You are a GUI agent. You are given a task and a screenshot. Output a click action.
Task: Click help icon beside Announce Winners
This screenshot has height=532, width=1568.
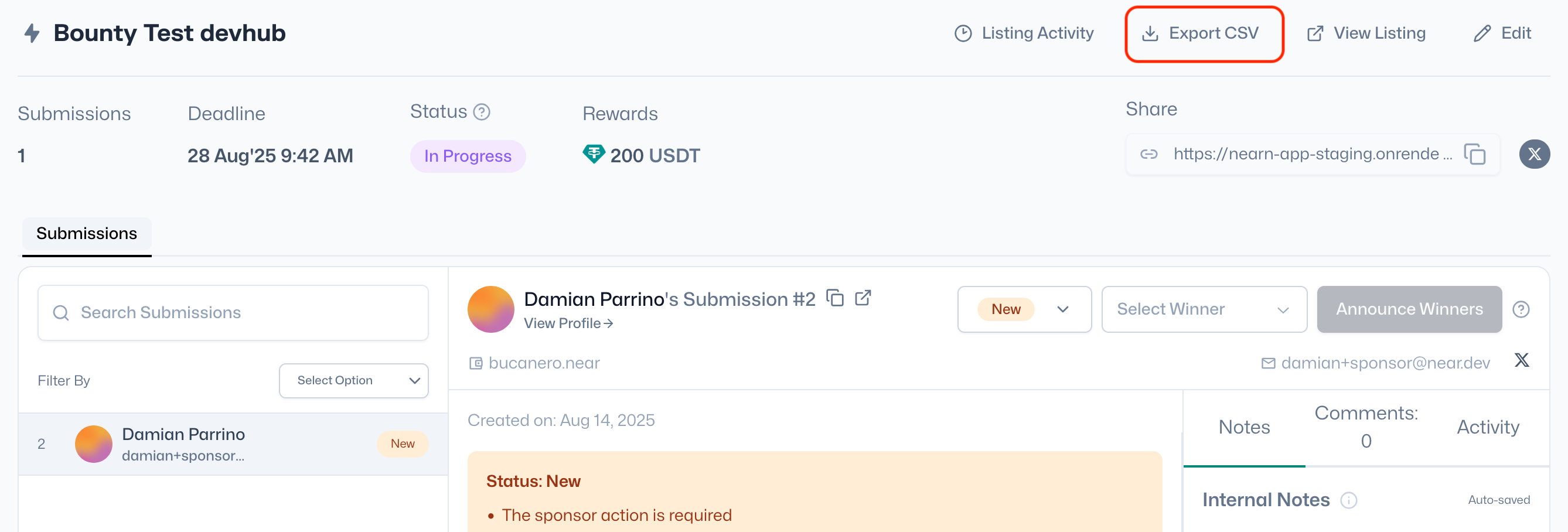tap(1521, 310)
